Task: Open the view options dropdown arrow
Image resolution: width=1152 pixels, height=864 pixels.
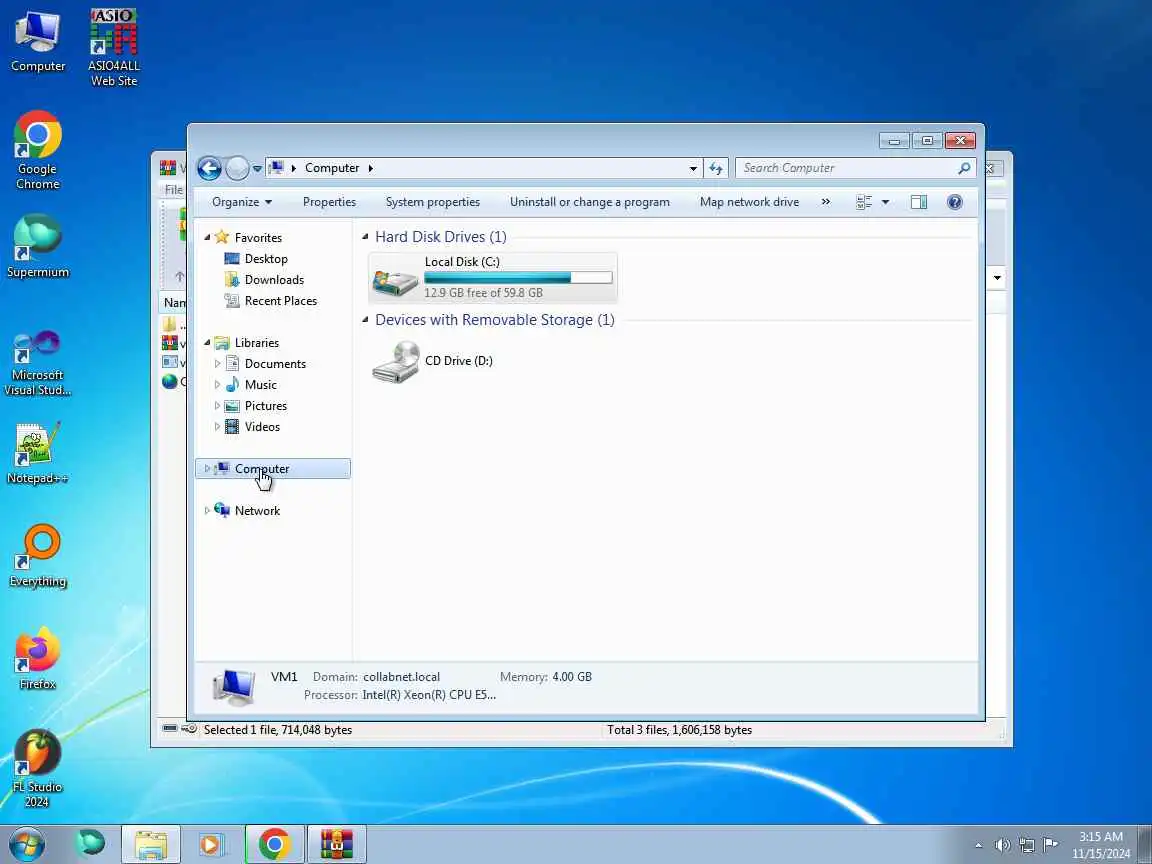Action: click(885, 202)
